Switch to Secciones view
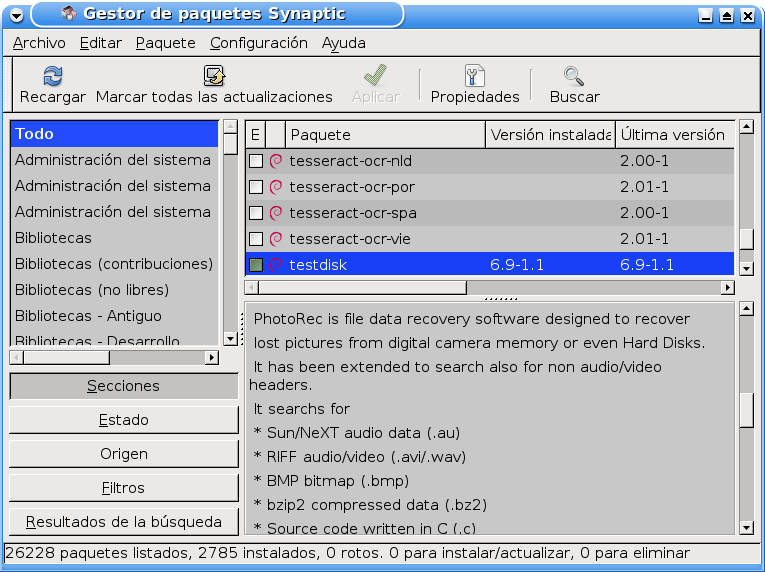This screenshot has width=765, height=572. click(123, 386)
